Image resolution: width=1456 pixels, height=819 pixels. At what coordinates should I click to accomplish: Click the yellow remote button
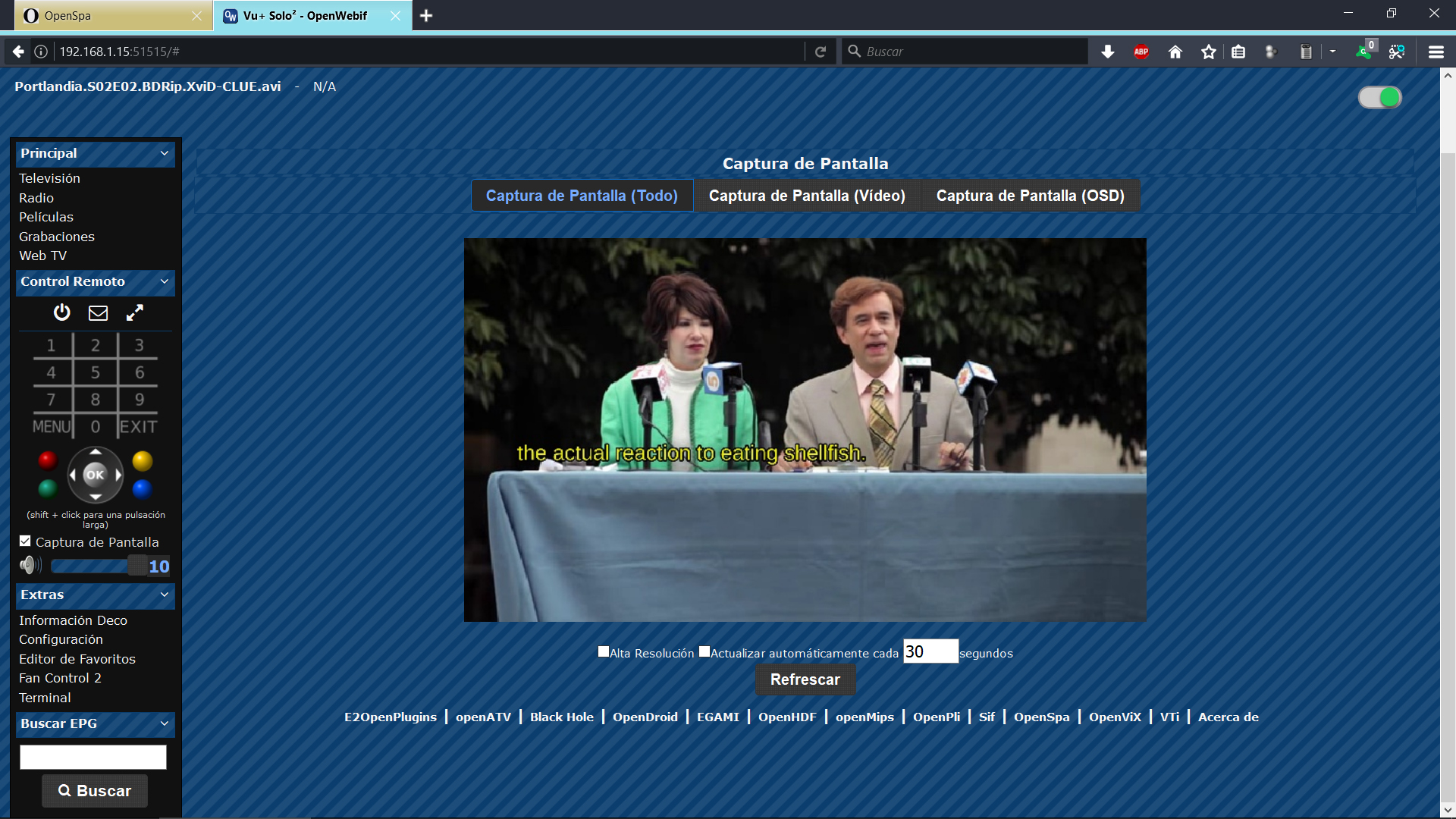click(143, 460)
